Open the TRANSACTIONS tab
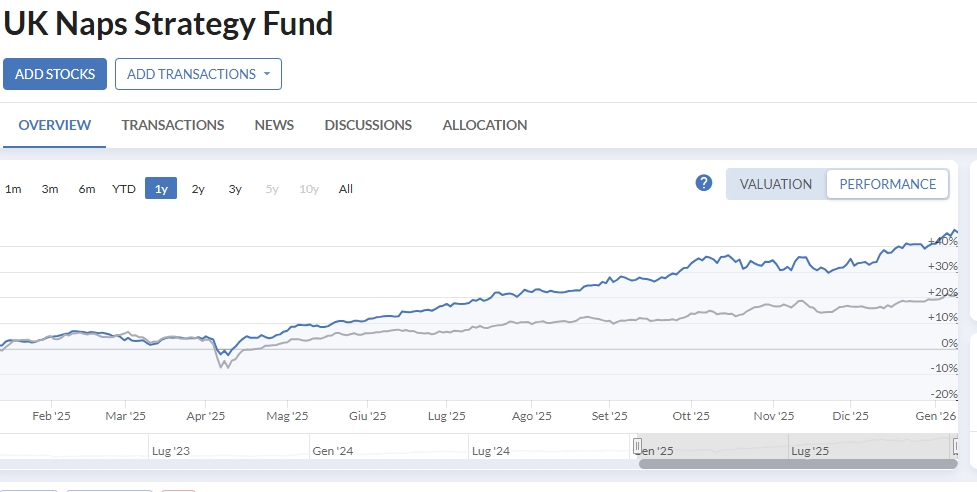The image size is (977, 492). tap(173, 125)
